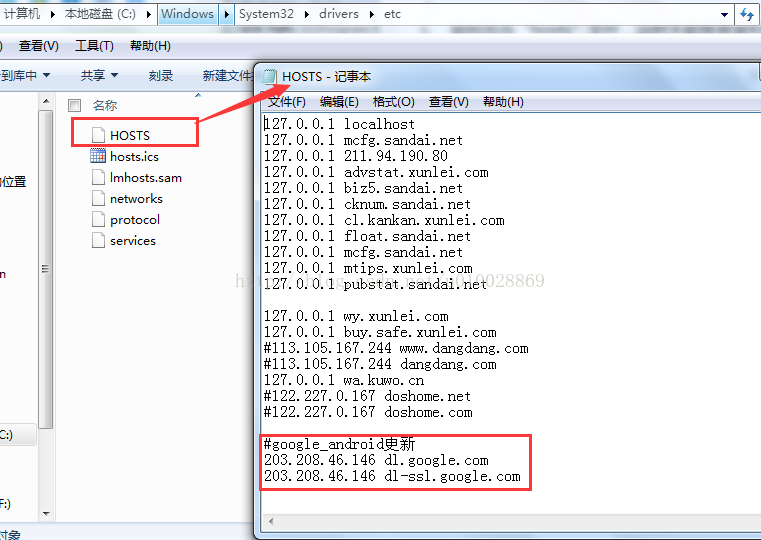This screenshot has width=761, height=540.
Task: Click the Windows breadcrumb segment
Action: (187, 14)
